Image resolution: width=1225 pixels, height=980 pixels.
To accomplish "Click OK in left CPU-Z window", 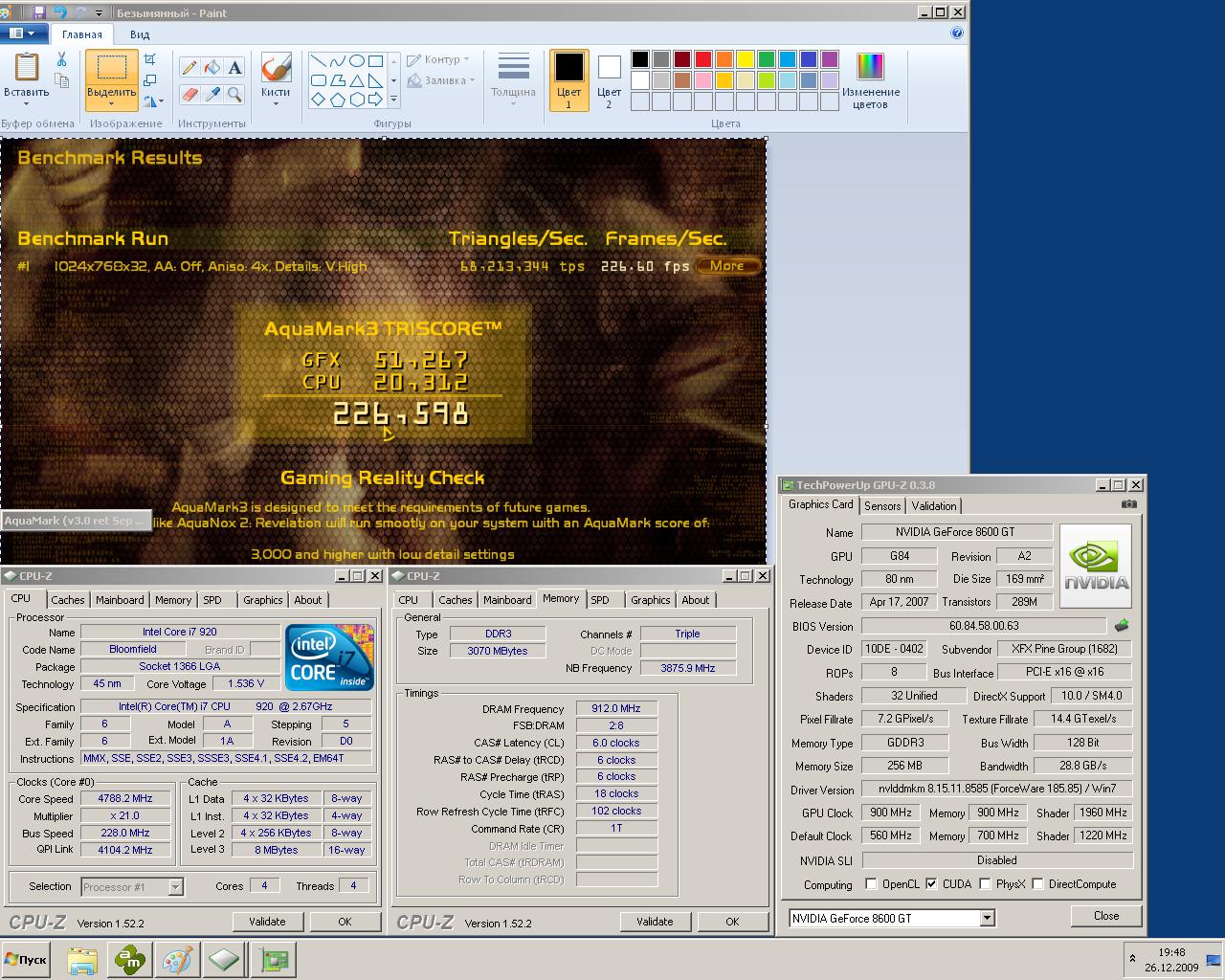I will coord(345,922).
